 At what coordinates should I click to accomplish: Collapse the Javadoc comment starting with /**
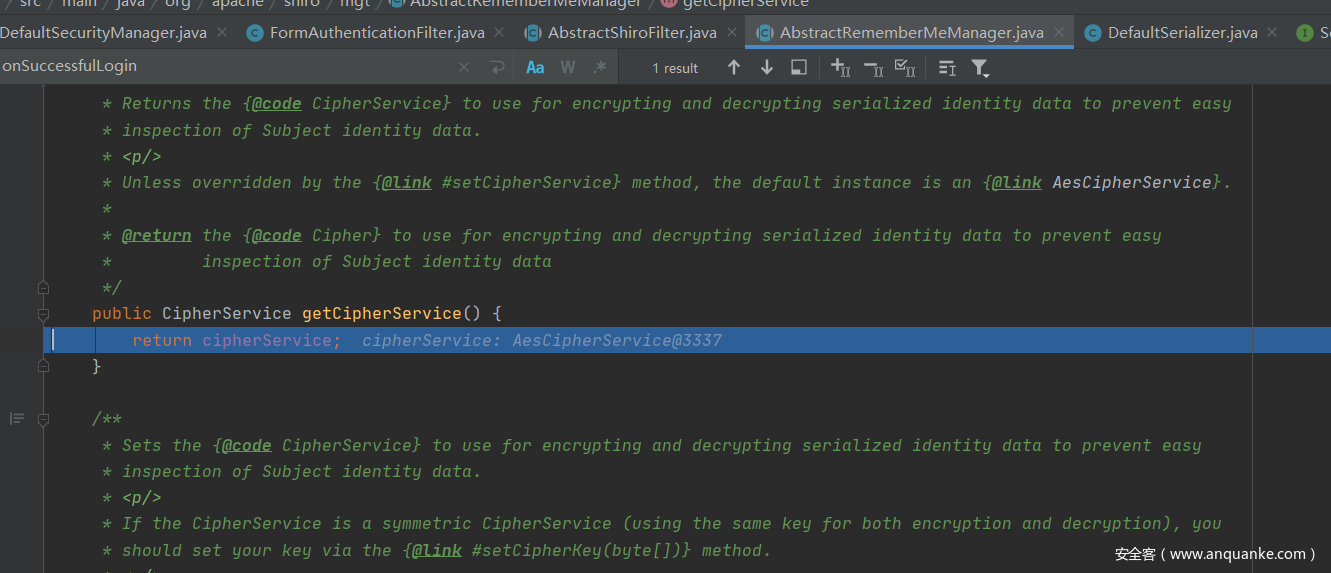[x=43, y=419]
